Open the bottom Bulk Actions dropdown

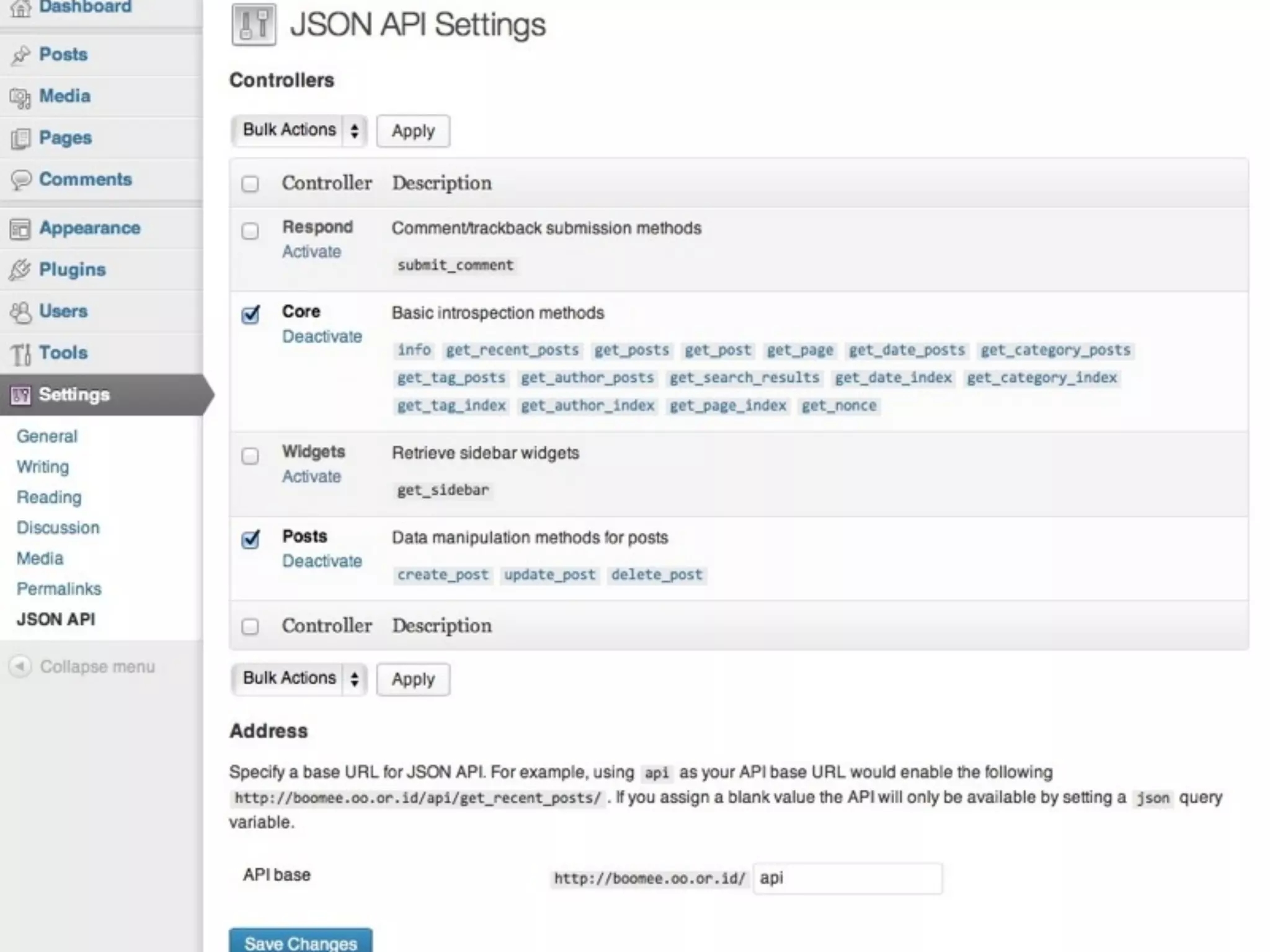299,679
